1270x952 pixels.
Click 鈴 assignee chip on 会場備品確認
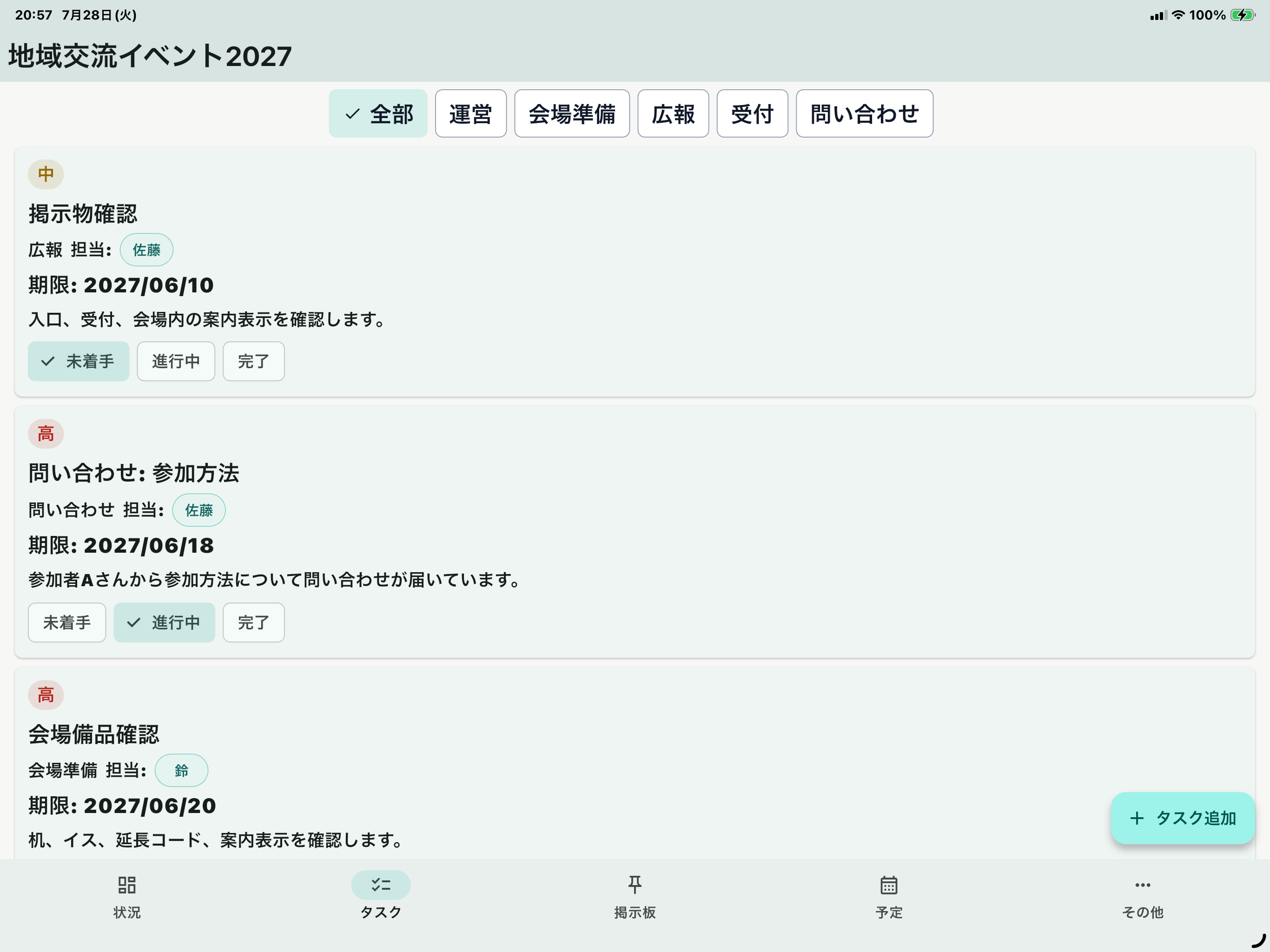pyautogui.click(x=181, y=771)
